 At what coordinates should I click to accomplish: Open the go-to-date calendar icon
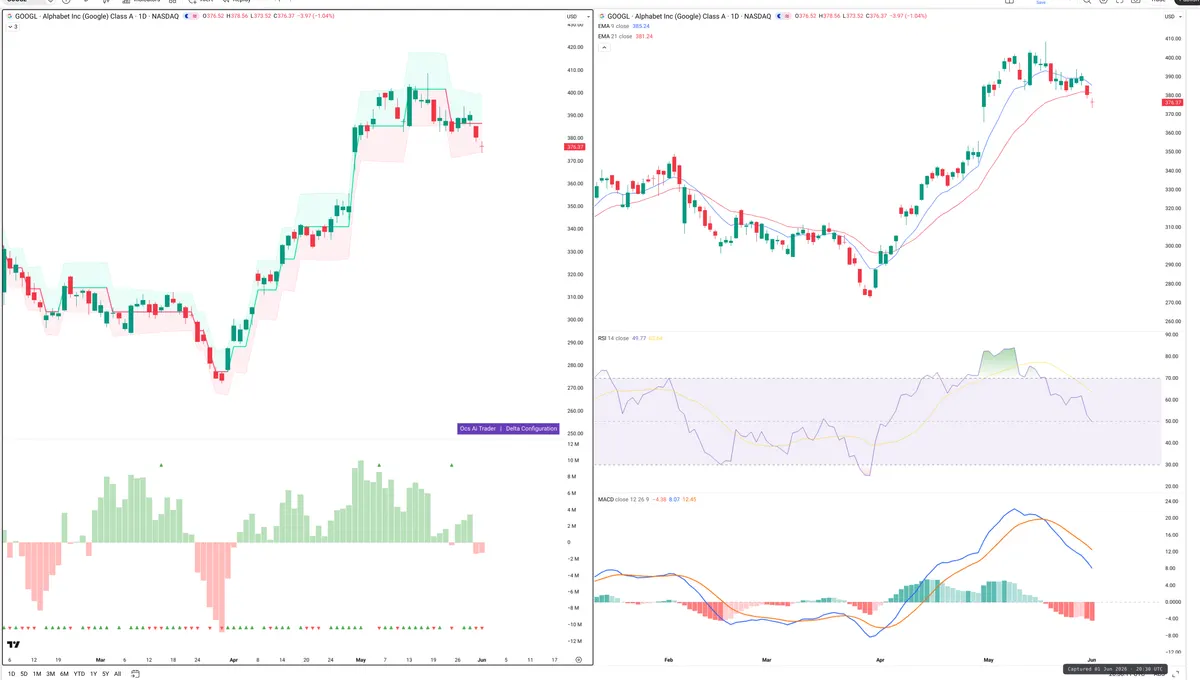pyautogui.click(x=135, y=674)
